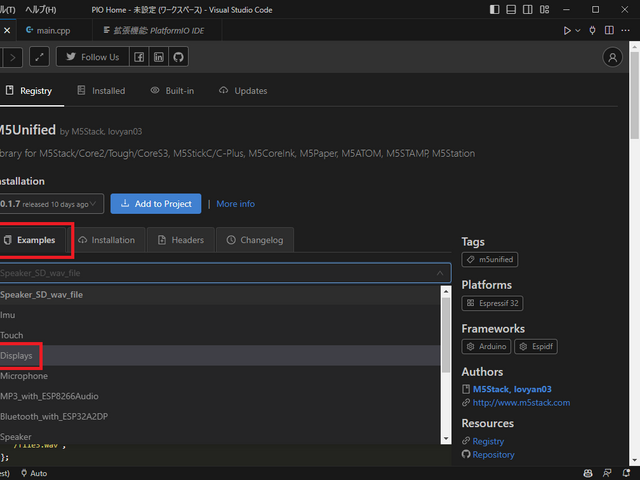Run the code via the play icon
Viewport: 640px width, 480px height.
(567, 31)
